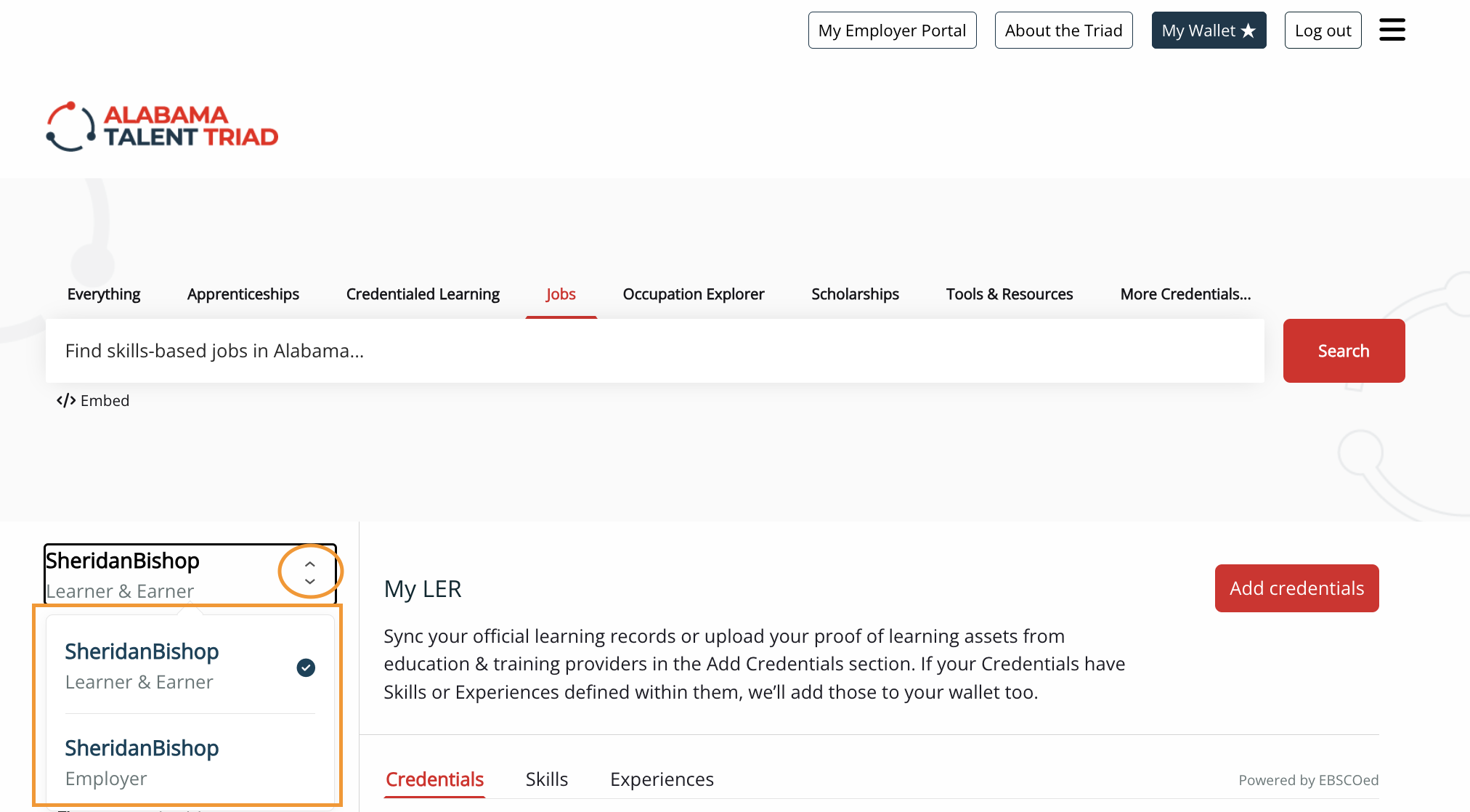The image size is (1470, 812).
Task: Click the Embed code icon
Action: click(66, 401)
